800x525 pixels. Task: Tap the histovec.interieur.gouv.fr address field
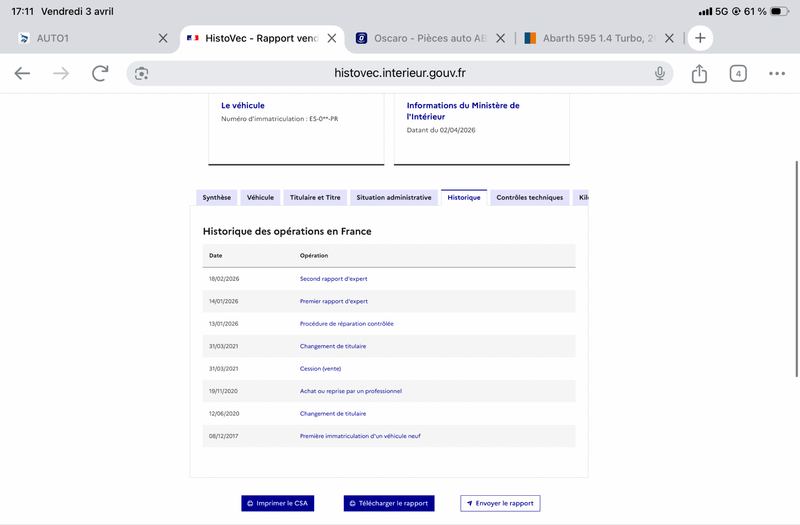click(x=400, y=73)
